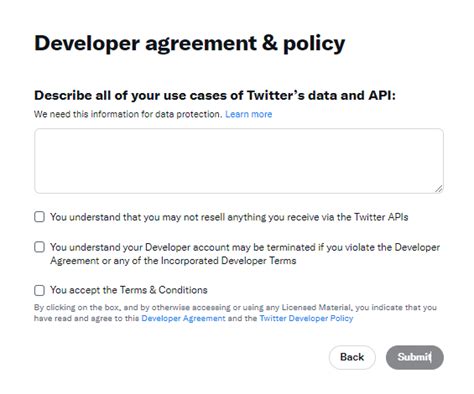Submit the developer agreement form
Image resolution: width=474 pixels, height=394 pixels.
415,357
